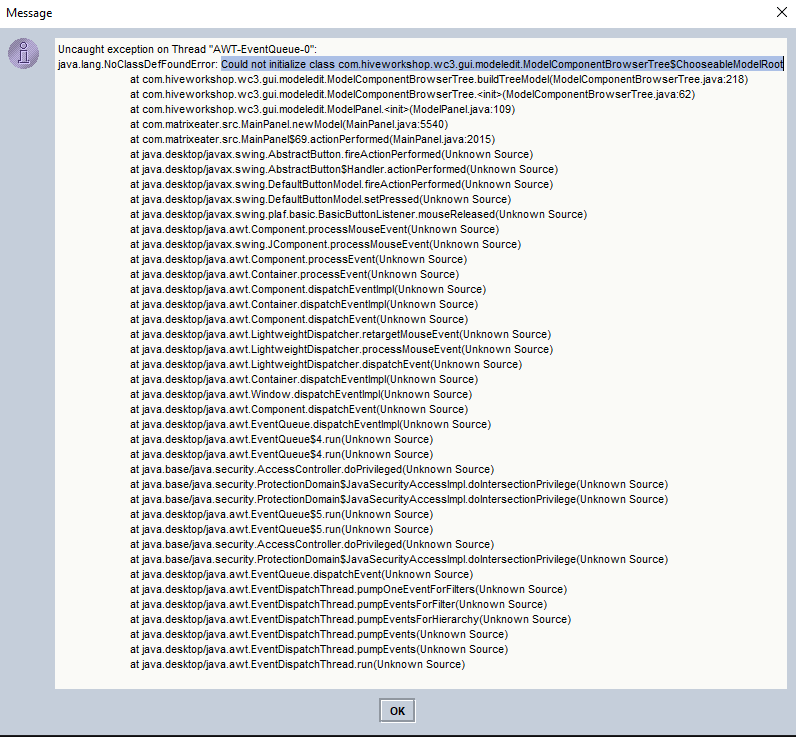Click the MainPanel$69.actionPerformed line
796x737 pixels.
point(312,139)
